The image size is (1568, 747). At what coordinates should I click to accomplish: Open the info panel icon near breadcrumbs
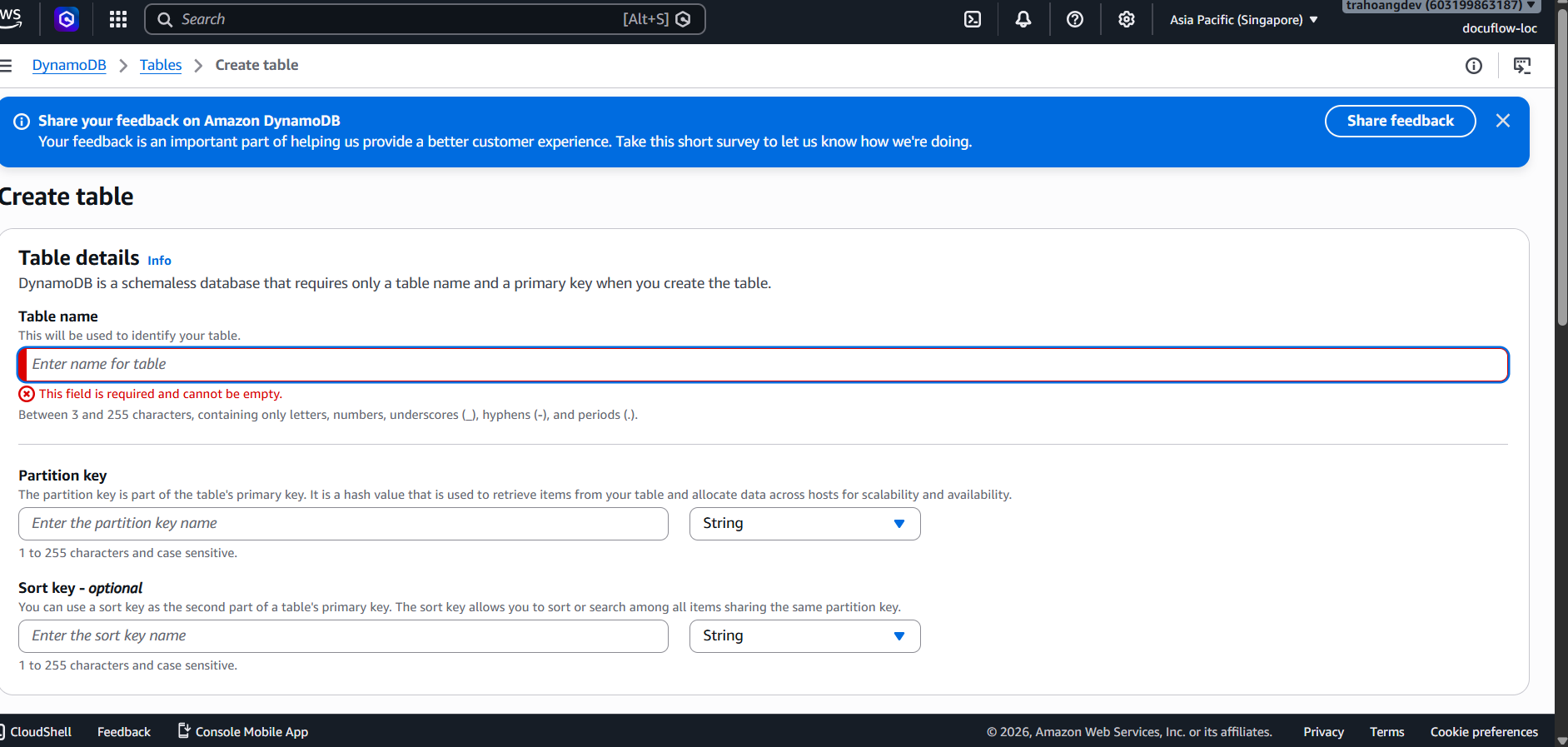coord(1474,66)
